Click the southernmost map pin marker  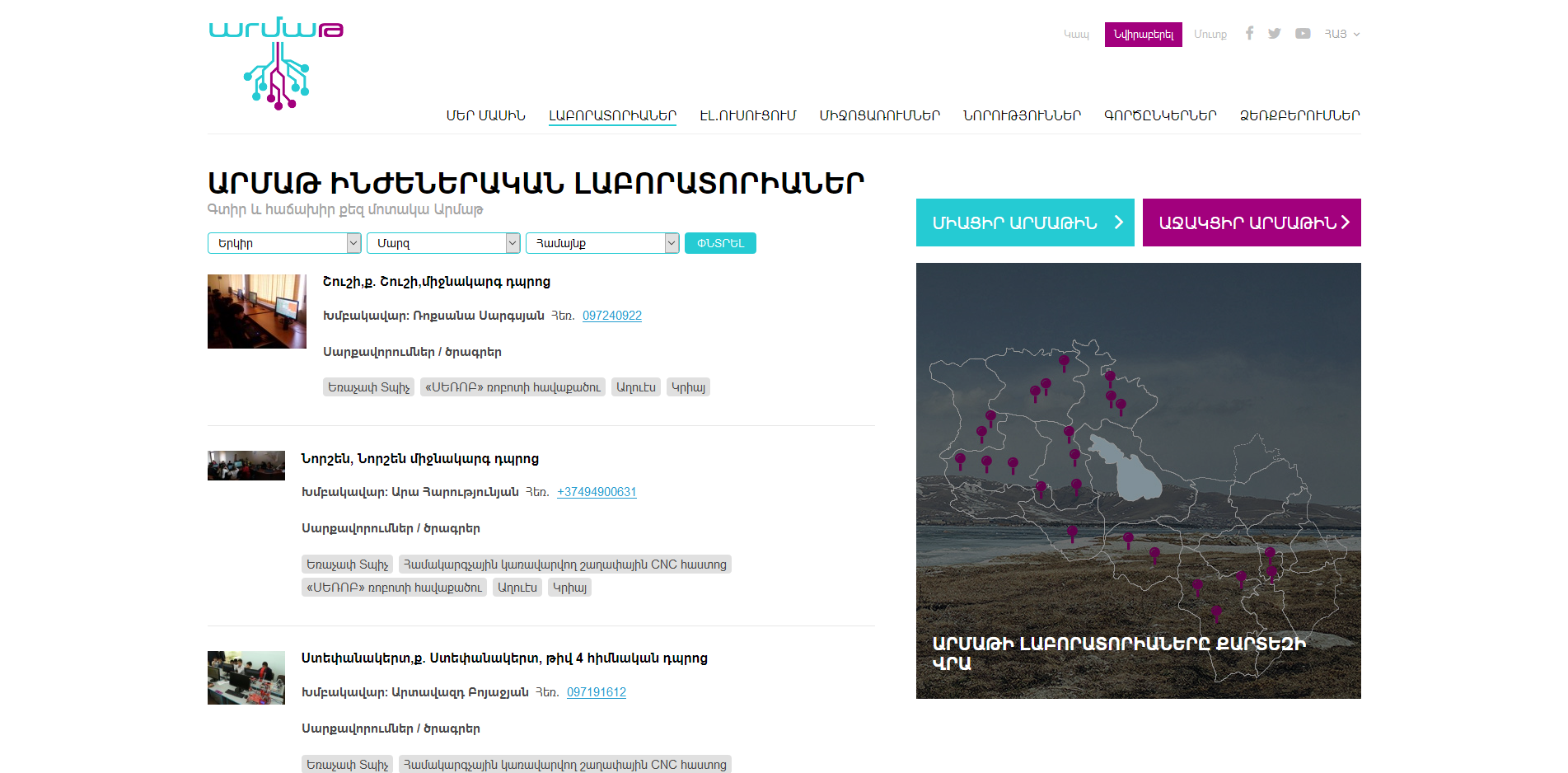tap(1216, 614)
